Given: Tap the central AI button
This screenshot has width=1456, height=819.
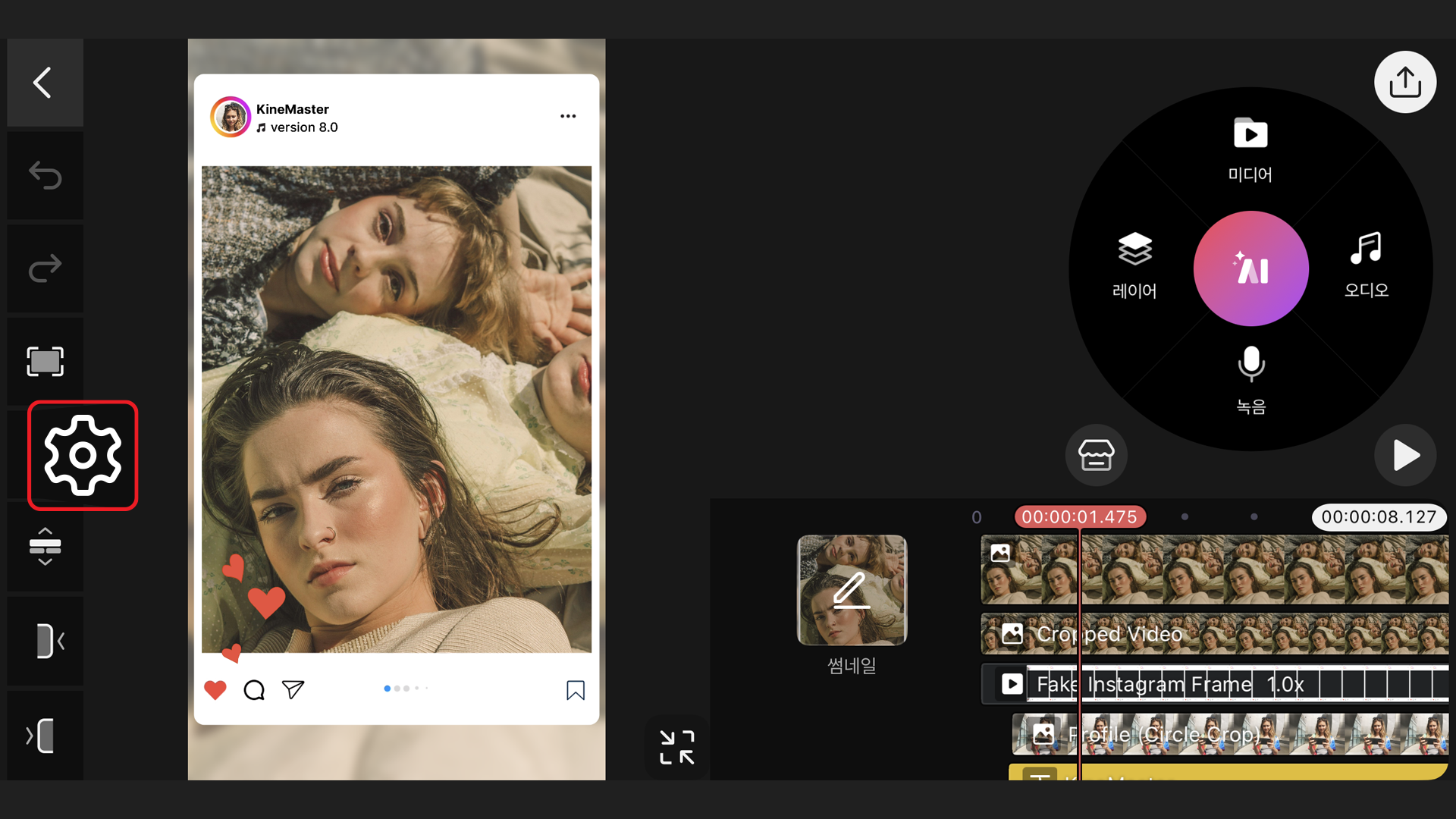Looking at the screenshot, I should click(x=1250, y=268).
